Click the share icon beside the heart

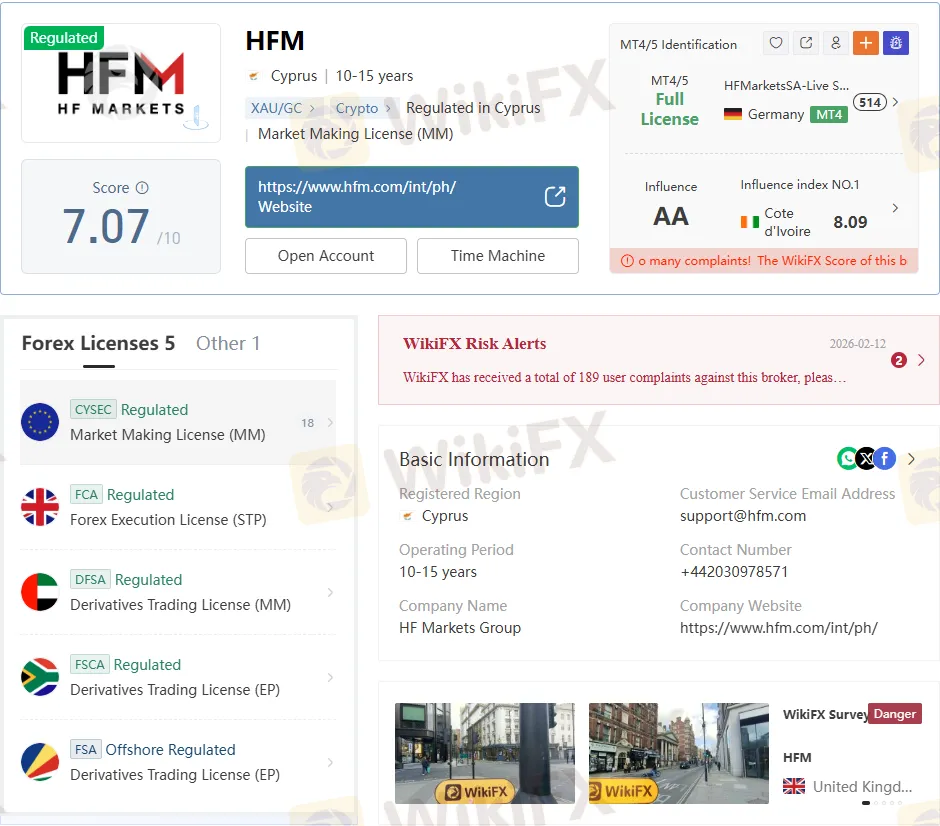805,43
